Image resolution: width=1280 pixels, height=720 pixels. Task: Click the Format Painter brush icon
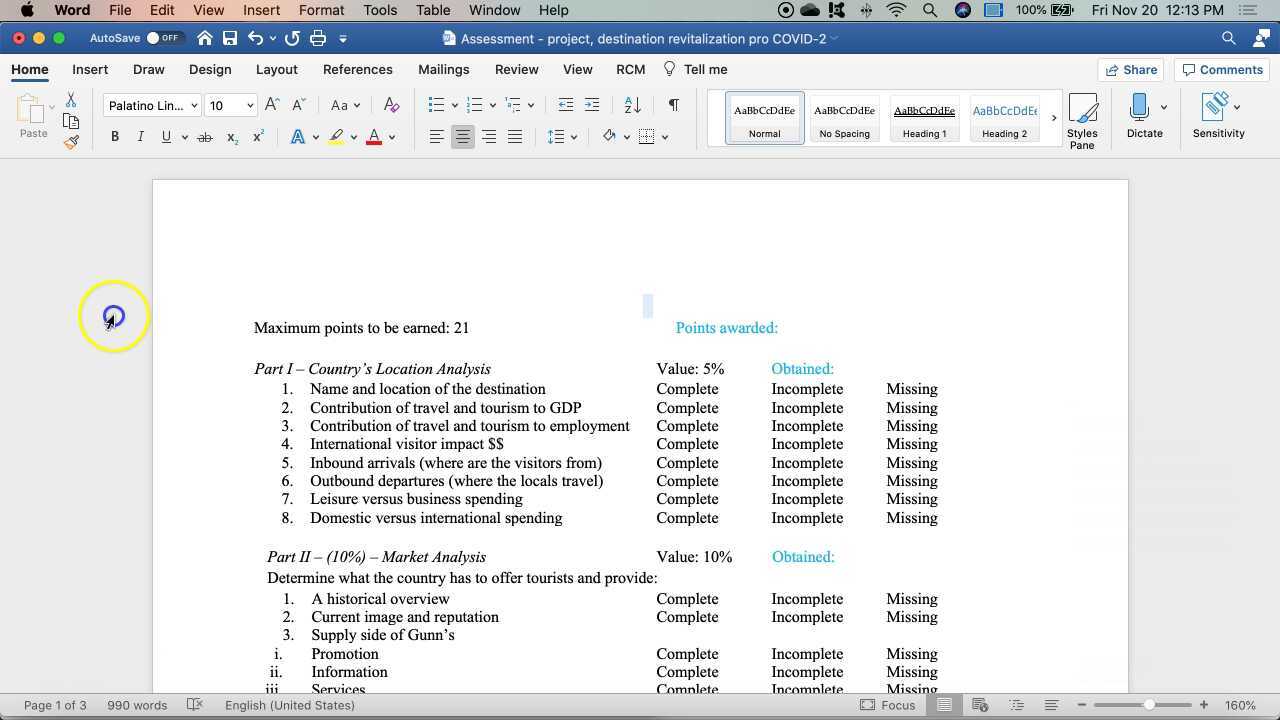[x=71, y=142]
